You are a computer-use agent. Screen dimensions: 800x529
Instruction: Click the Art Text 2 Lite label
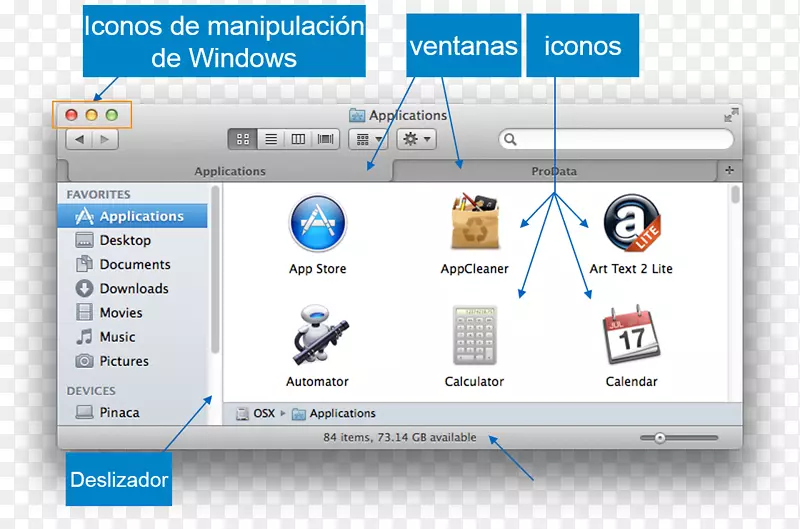[631, 269]
